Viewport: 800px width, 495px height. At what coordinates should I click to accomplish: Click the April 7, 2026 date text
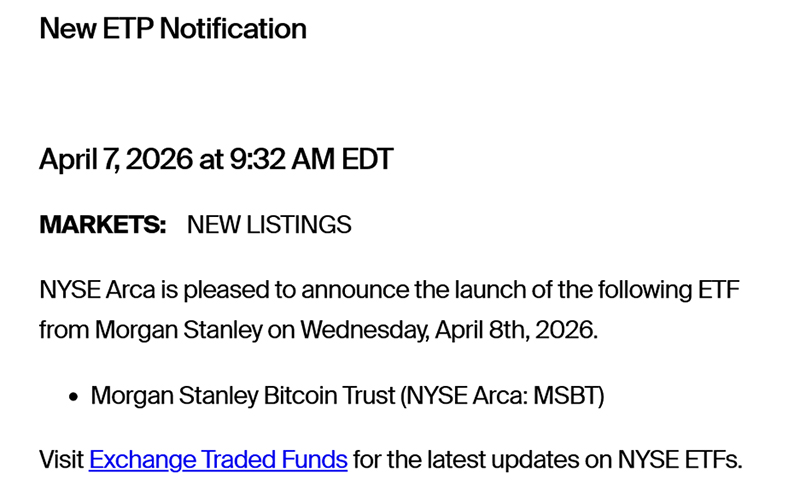point(115,159)
